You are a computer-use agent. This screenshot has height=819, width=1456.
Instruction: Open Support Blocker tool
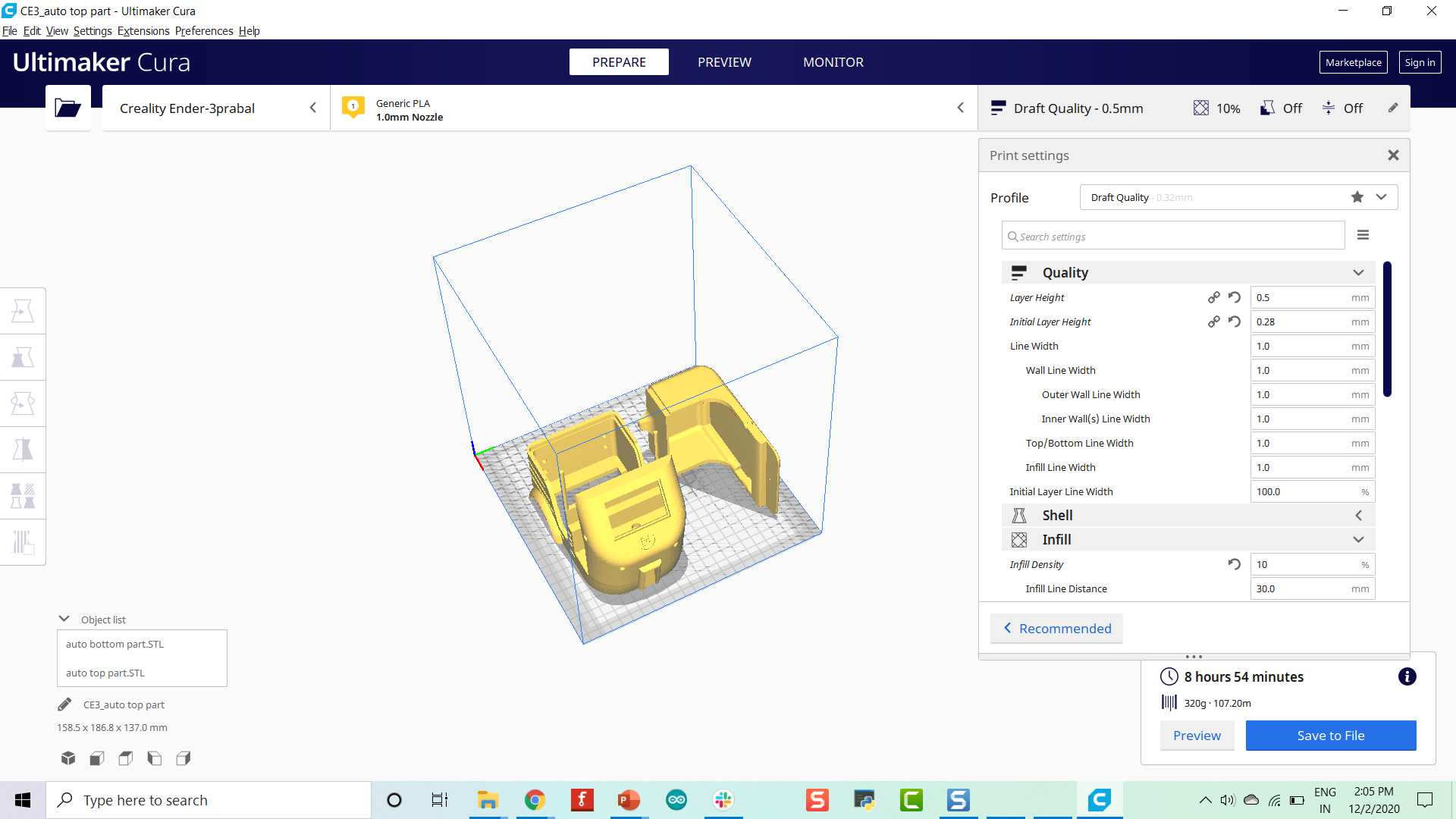pyautogui.click(x=23, y=542)
